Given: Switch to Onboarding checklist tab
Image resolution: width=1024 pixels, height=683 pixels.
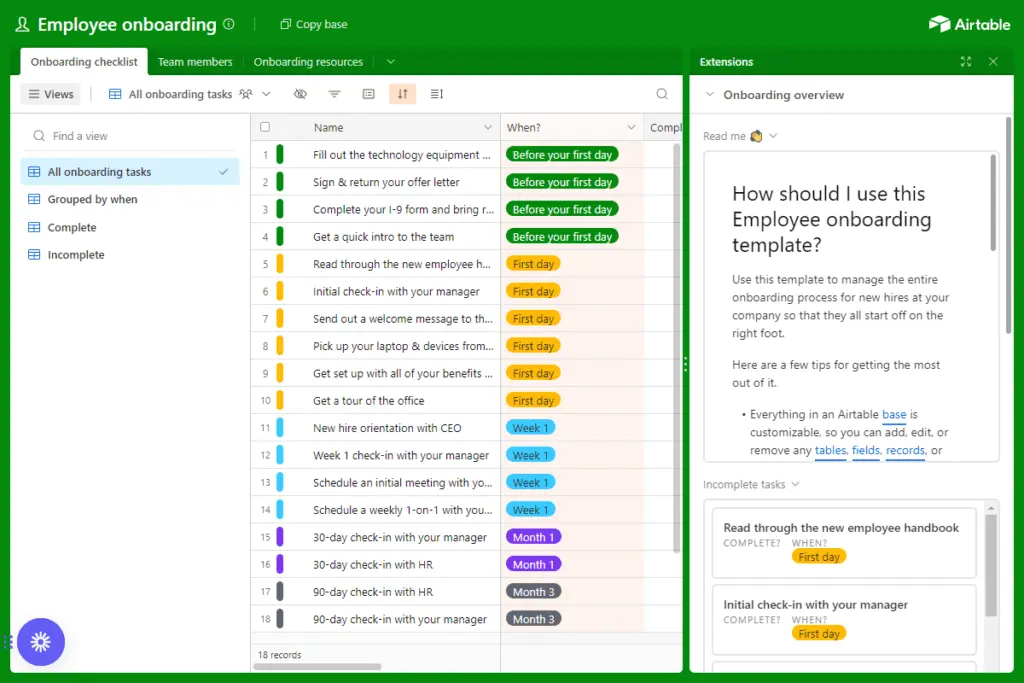Looking at the screenshot, I should point(84,61).
